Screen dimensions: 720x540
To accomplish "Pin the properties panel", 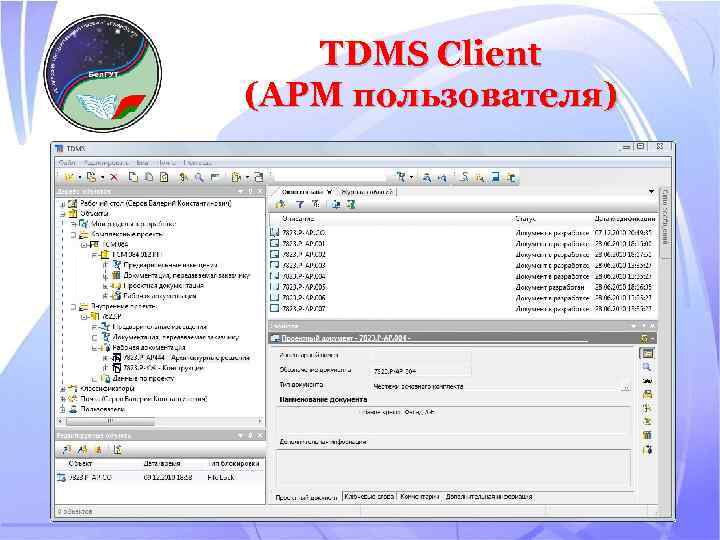I will point(644,326).
